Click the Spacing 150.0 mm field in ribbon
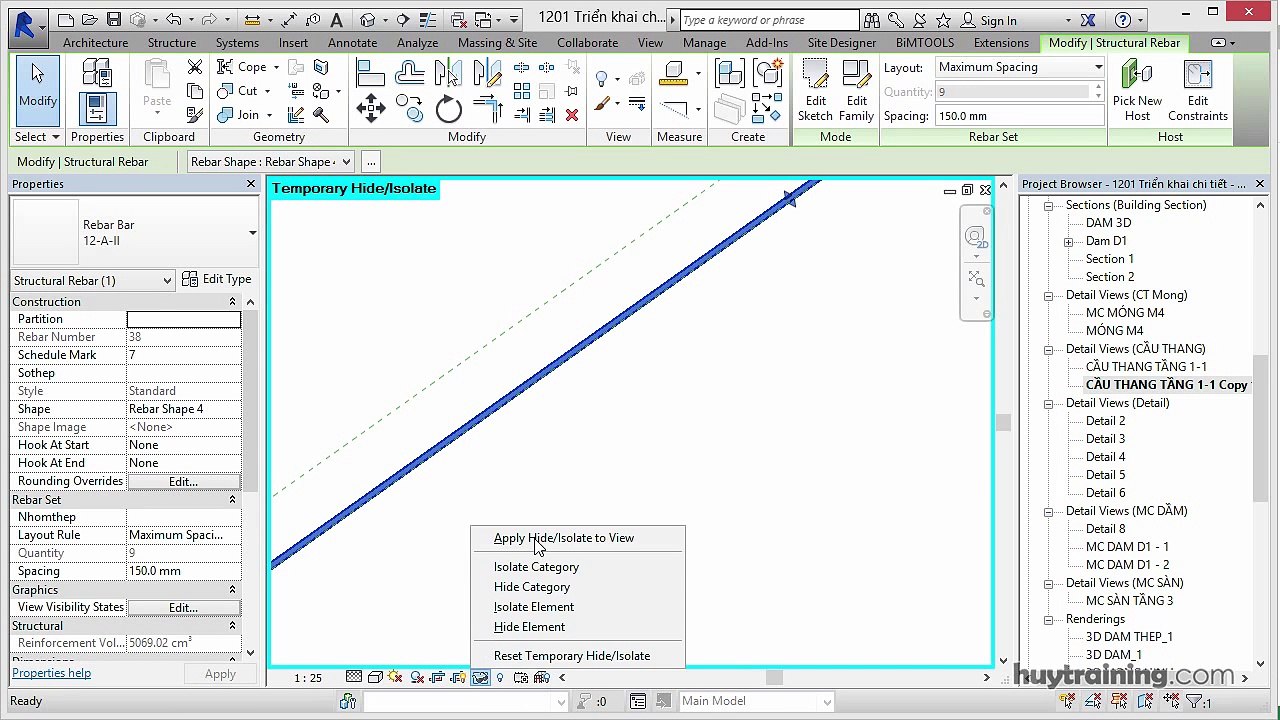Image resolution: width=1280 pixels, height=720 pixels. [1019, 116]
